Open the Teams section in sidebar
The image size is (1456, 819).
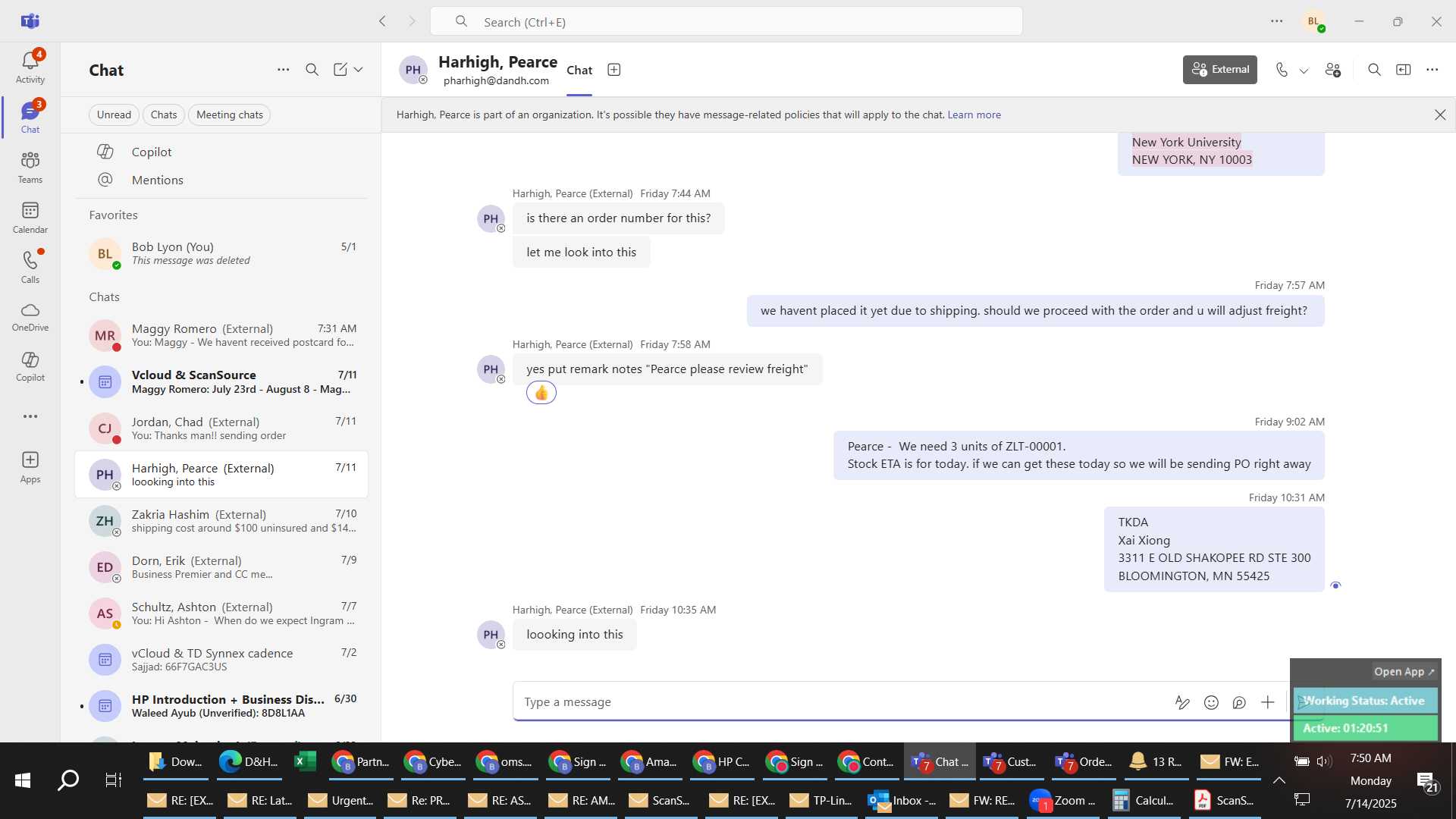(30, 168)
